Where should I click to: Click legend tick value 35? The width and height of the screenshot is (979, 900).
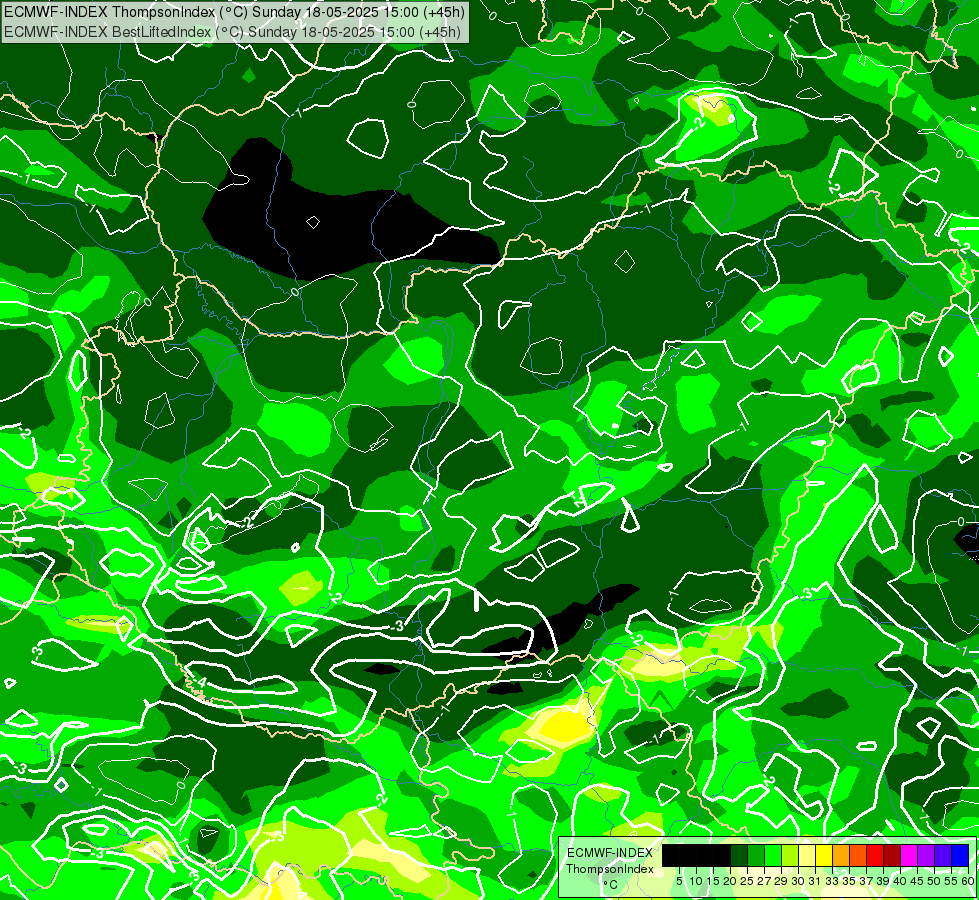pos(850,881)
